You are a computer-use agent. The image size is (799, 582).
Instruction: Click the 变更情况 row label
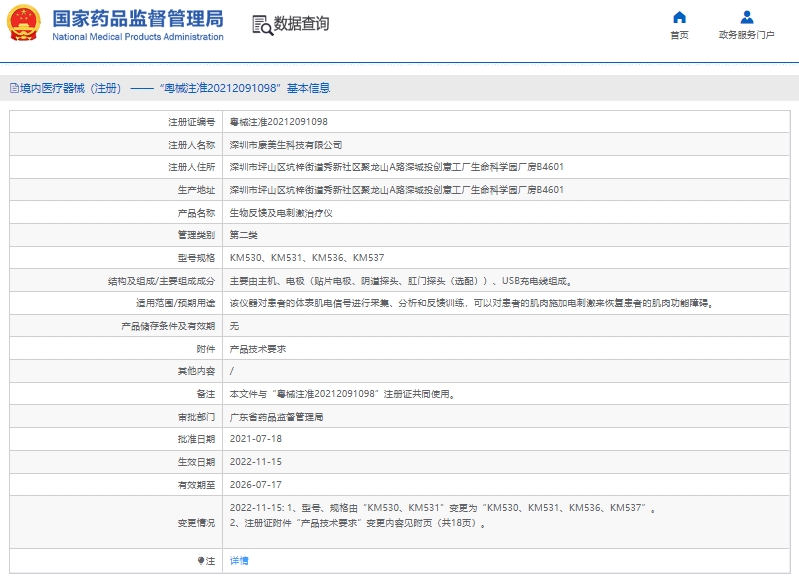pyautogui.click(x=196, y=523)
